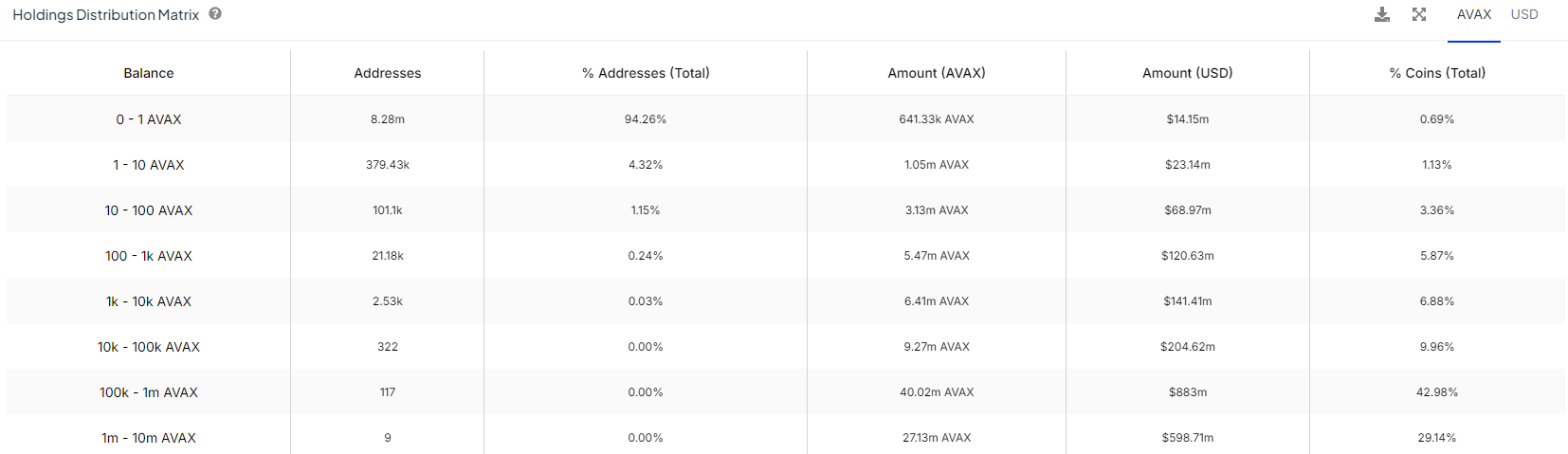The width and height of the screenshot is (1568, 454).
Task: Select the 100 - 1k AVAX row
Action: [x=149, y=256]
